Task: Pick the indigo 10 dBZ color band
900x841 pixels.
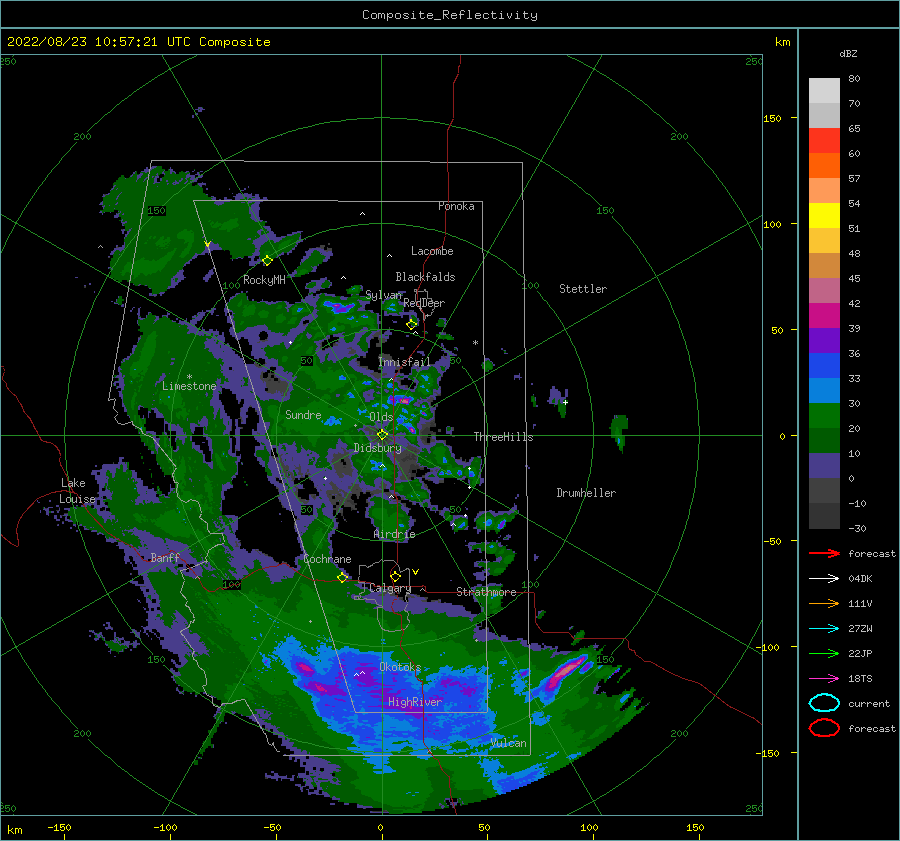Action: pyautogui.click(x=824, y=466)
